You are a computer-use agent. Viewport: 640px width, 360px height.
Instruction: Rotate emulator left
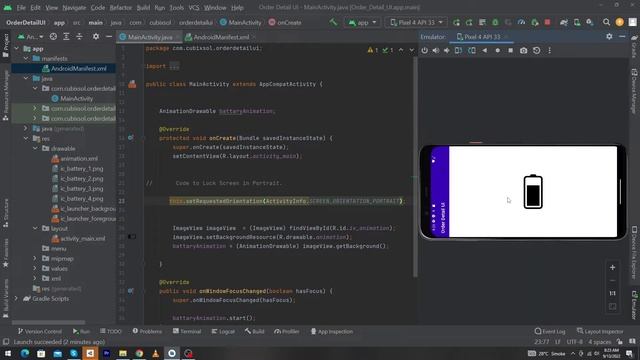coord(458,51)
